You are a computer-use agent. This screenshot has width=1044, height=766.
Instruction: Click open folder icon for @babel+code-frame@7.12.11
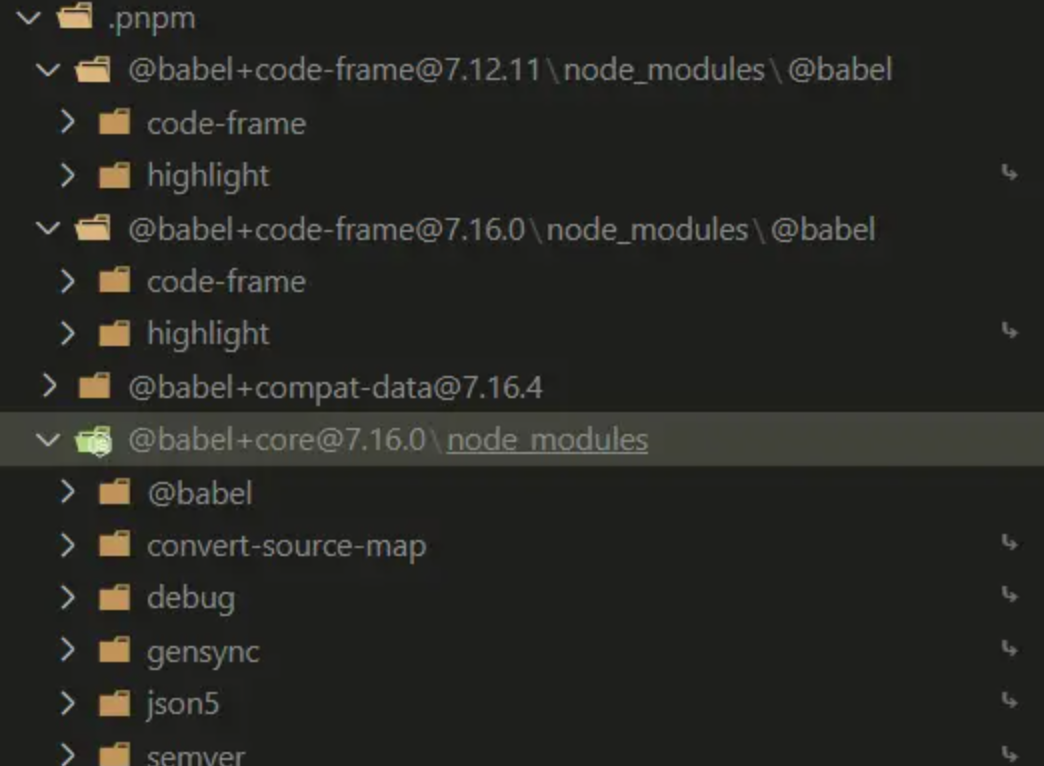tap(93, 69)
